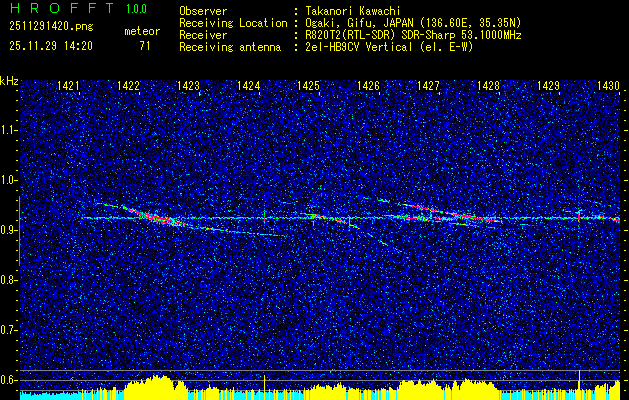629x400 pixels.
Task: Click the red meteor echo near 1422
Action: [x=154, y=217]
